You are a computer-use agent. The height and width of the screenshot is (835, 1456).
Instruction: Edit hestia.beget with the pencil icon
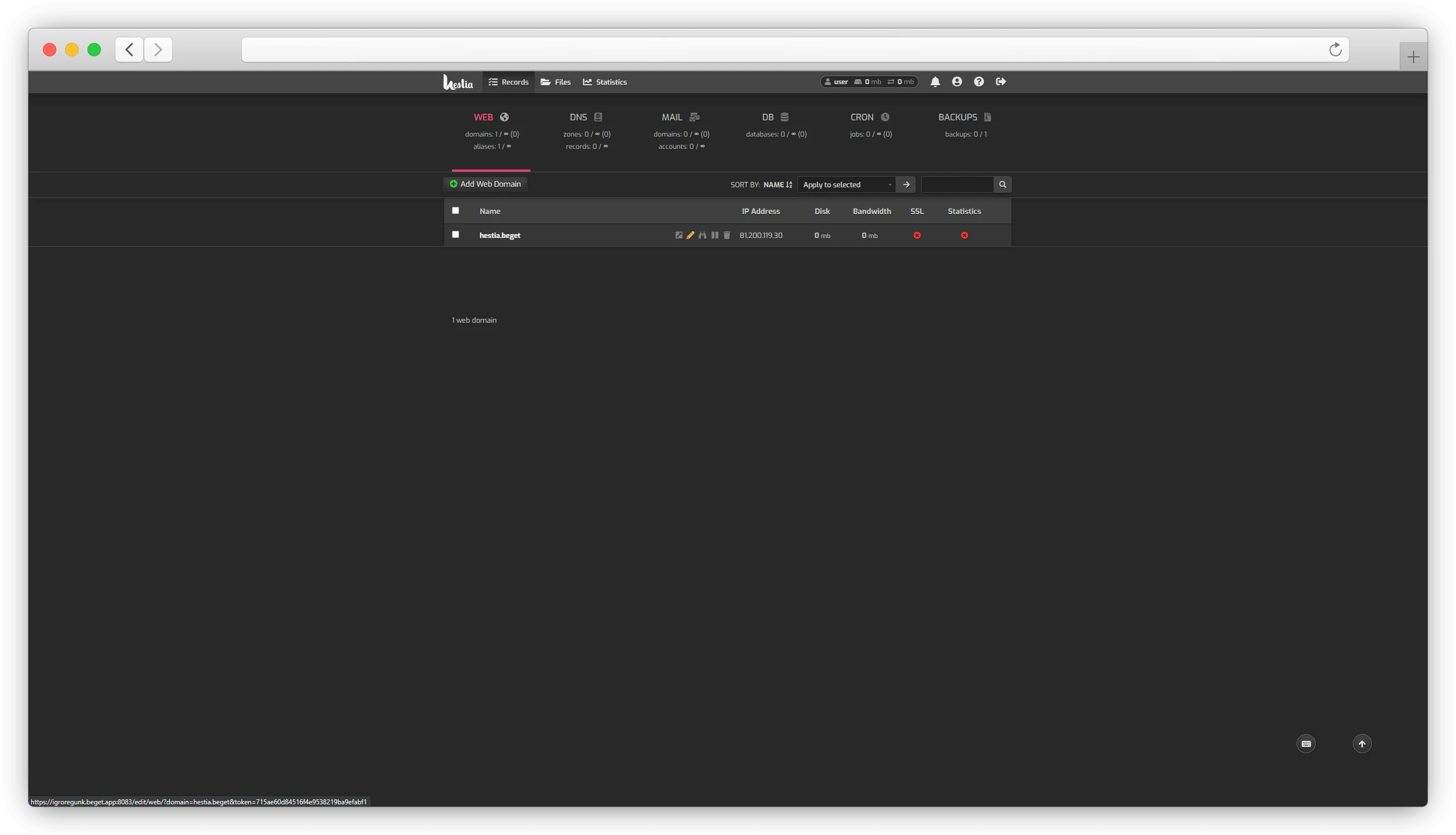(691, 235)
